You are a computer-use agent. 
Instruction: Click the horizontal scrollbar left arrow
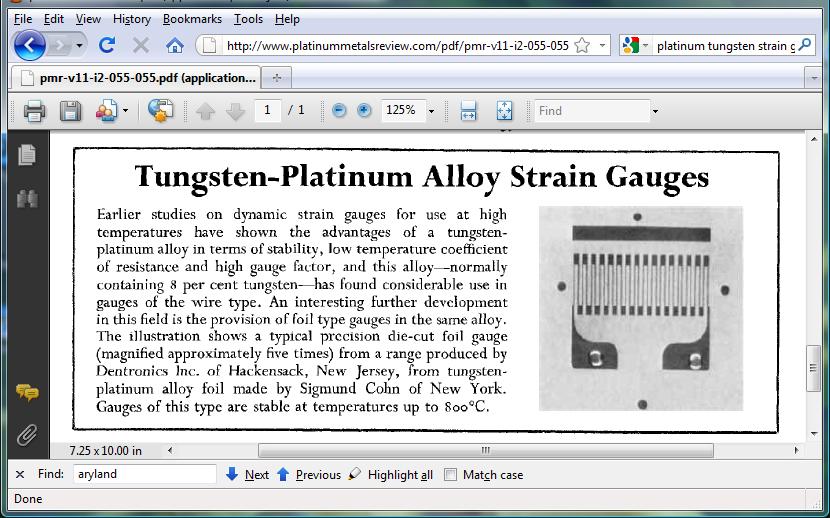(169, 450)
